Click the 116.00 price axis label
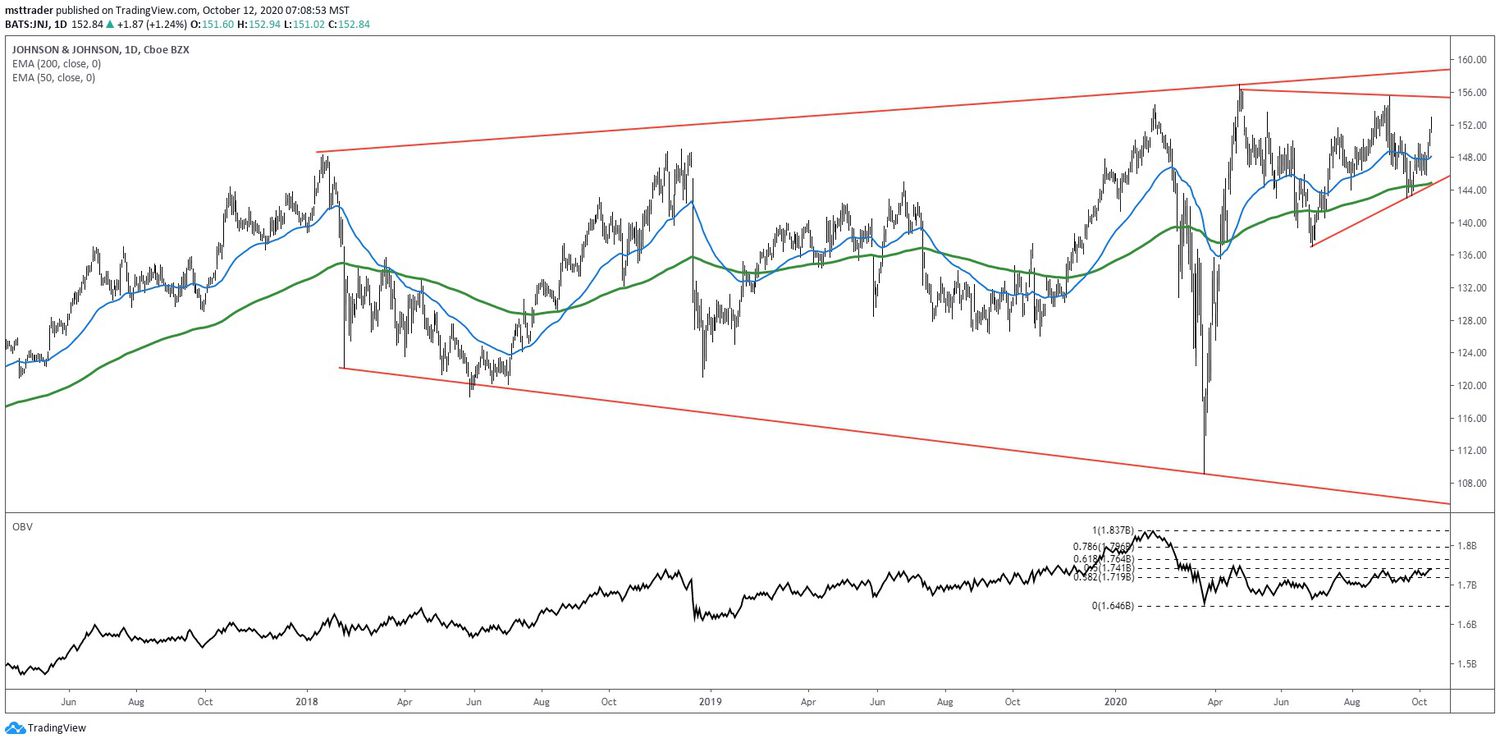 pyautogui.click(x=1474, y=418)
